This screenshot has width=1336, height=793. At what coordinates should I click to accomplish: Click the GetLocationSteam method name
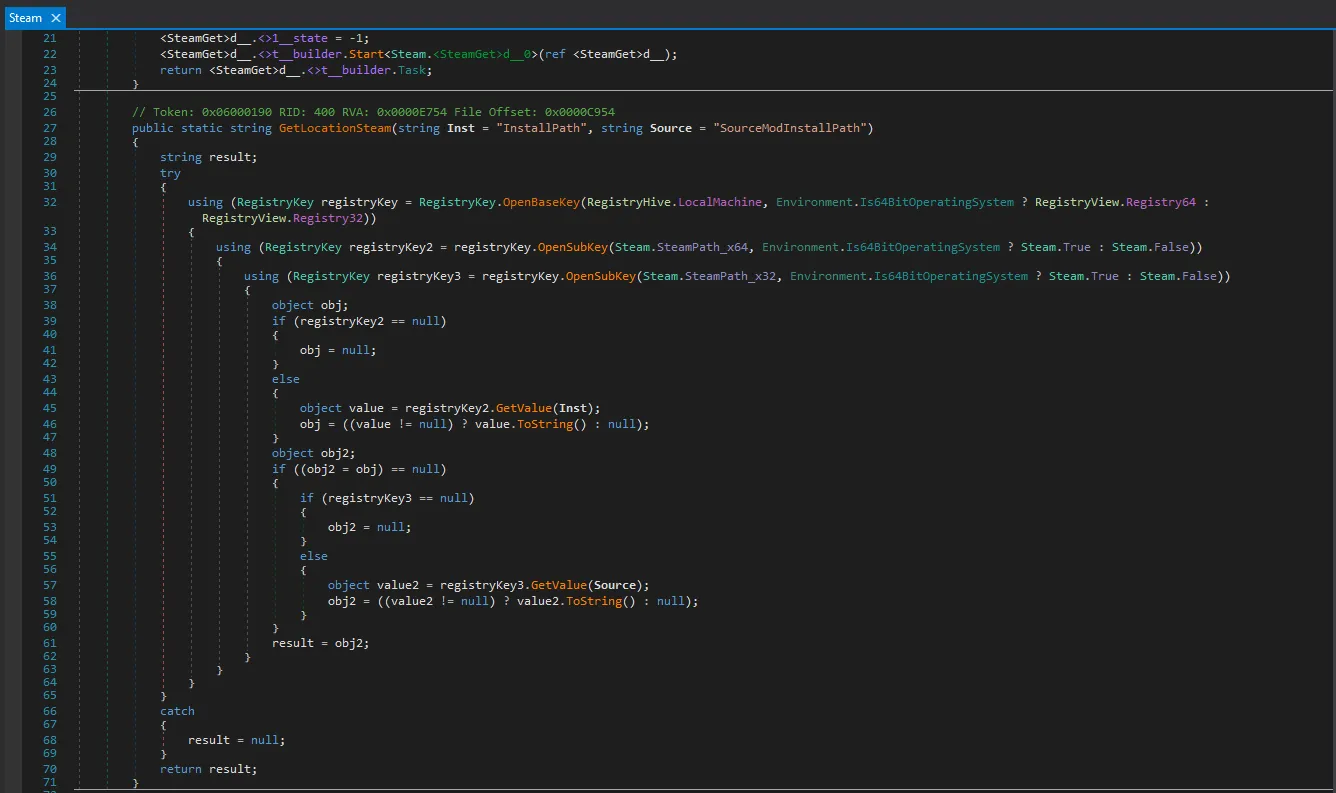tap(335, 128)
